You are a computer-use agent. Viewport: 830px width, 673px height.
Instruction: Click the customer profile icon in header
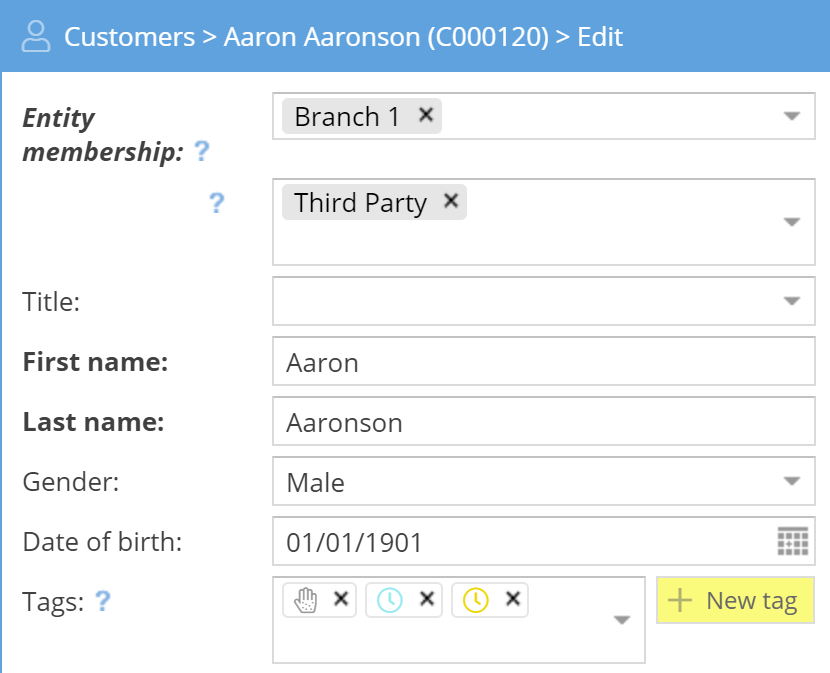(x=36, y=37)
